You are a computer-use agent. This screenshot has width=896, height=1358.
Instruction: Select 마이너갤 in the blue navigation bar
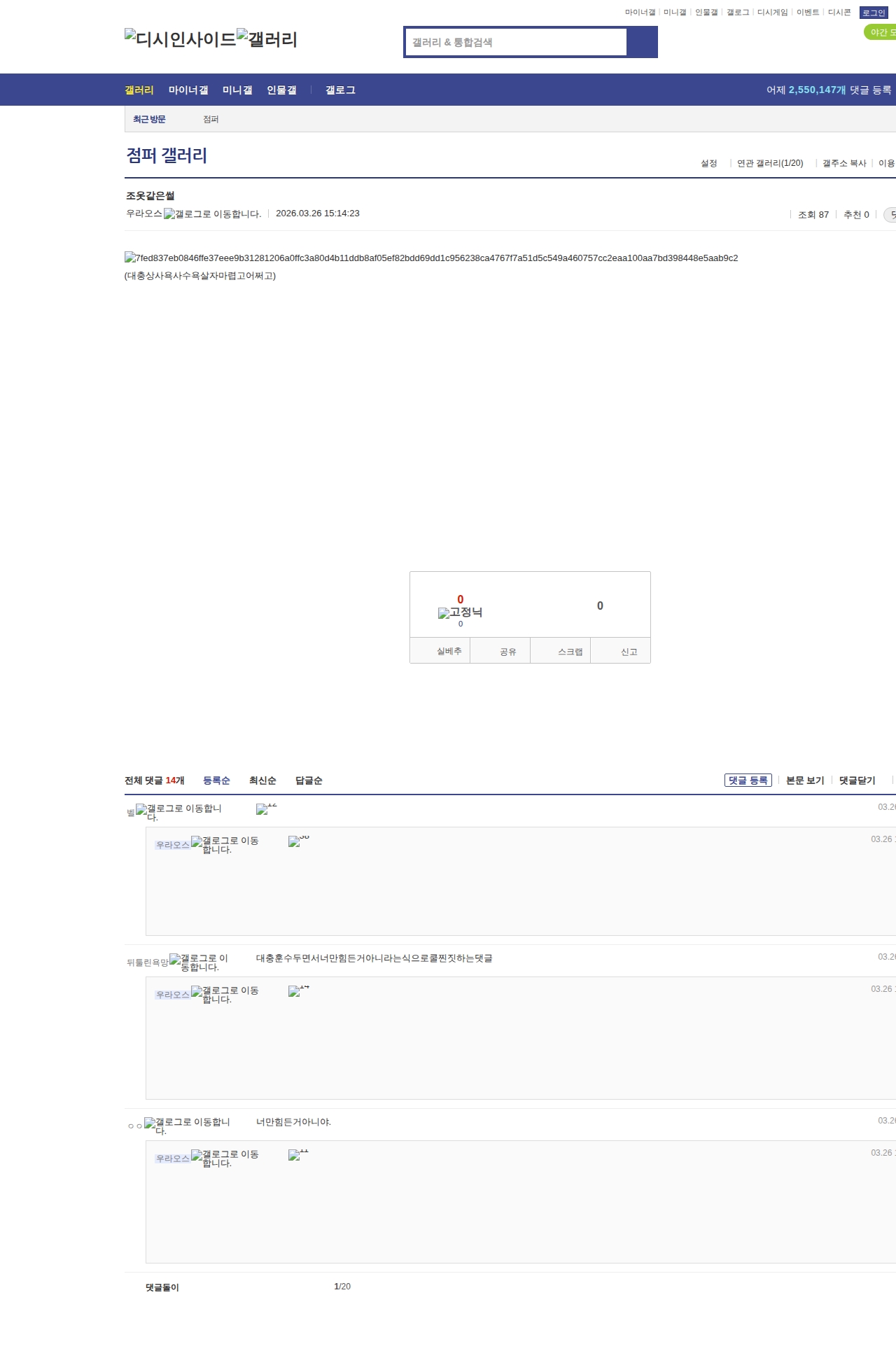188,90
